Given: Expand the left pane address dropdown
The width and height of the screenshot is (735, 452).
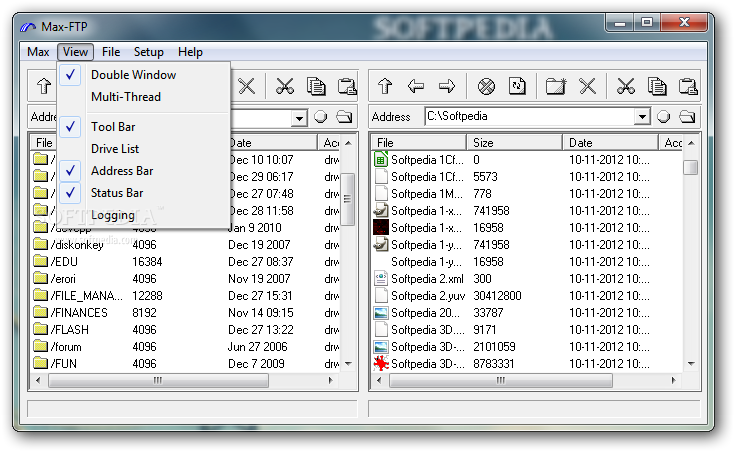Looking at the screenshot, I should (299, 117).
